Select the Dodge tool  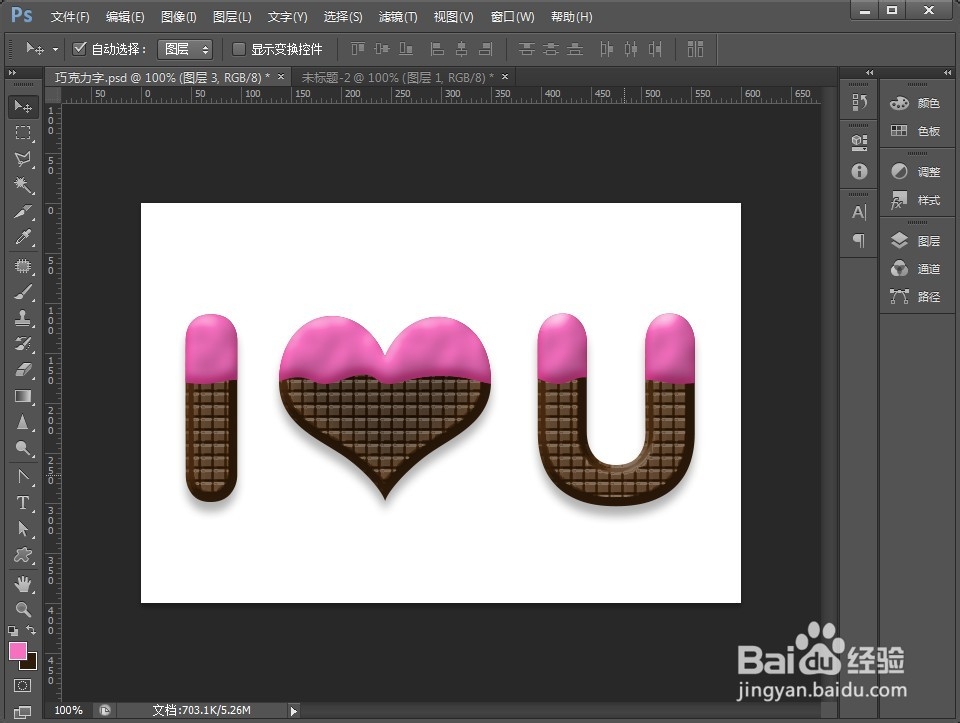23,449
